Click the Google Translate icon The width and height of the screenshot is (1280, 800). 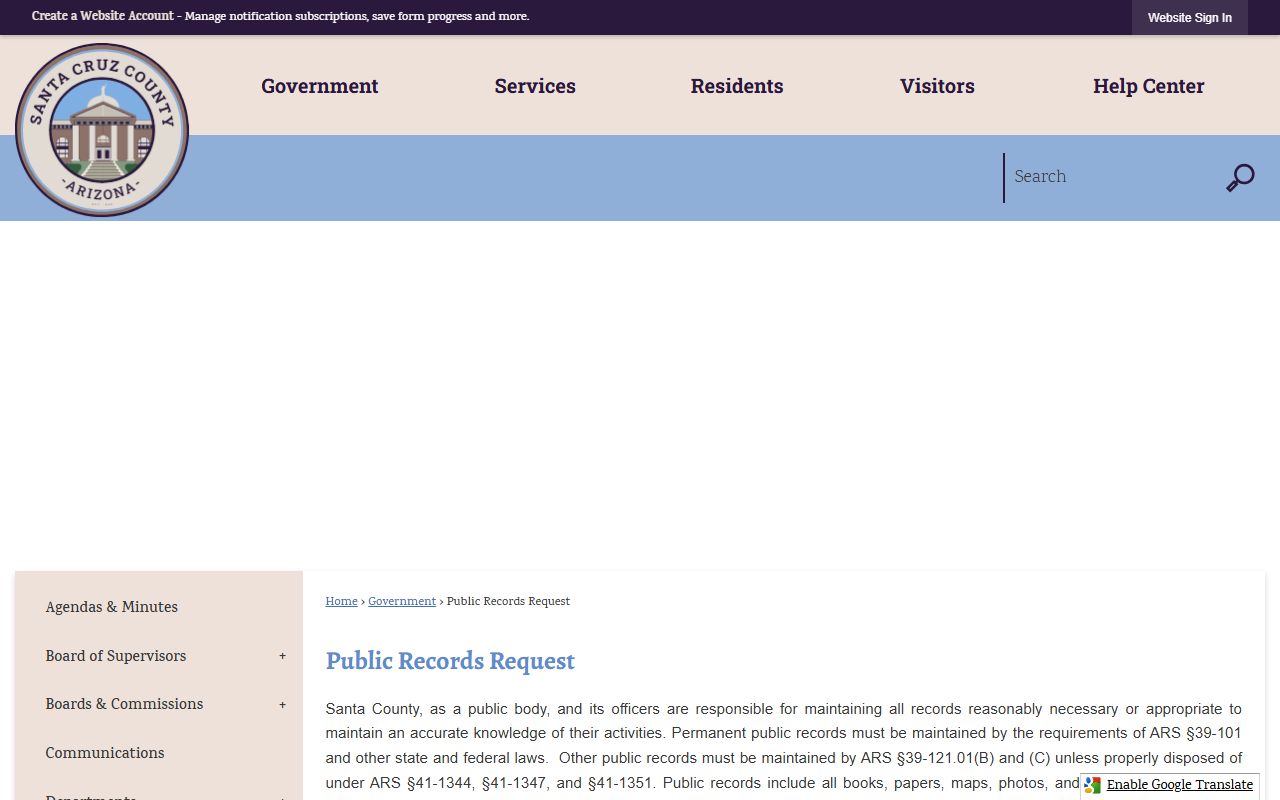pyautogui.click(x=1093, y=785)
